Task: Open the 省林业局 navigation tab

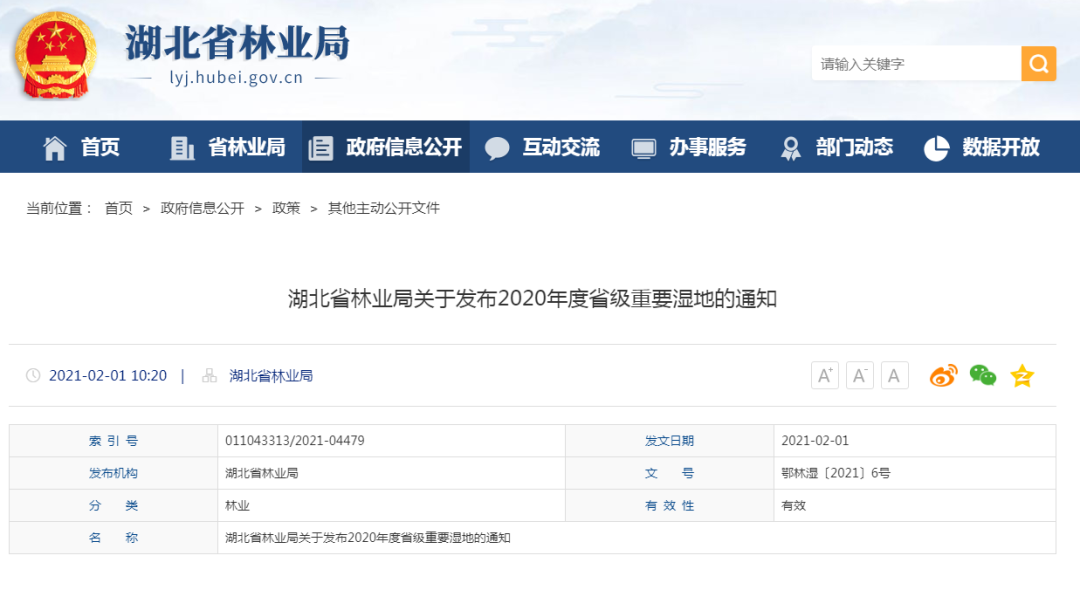Action: pyautogui.click(x=228, y=147)
